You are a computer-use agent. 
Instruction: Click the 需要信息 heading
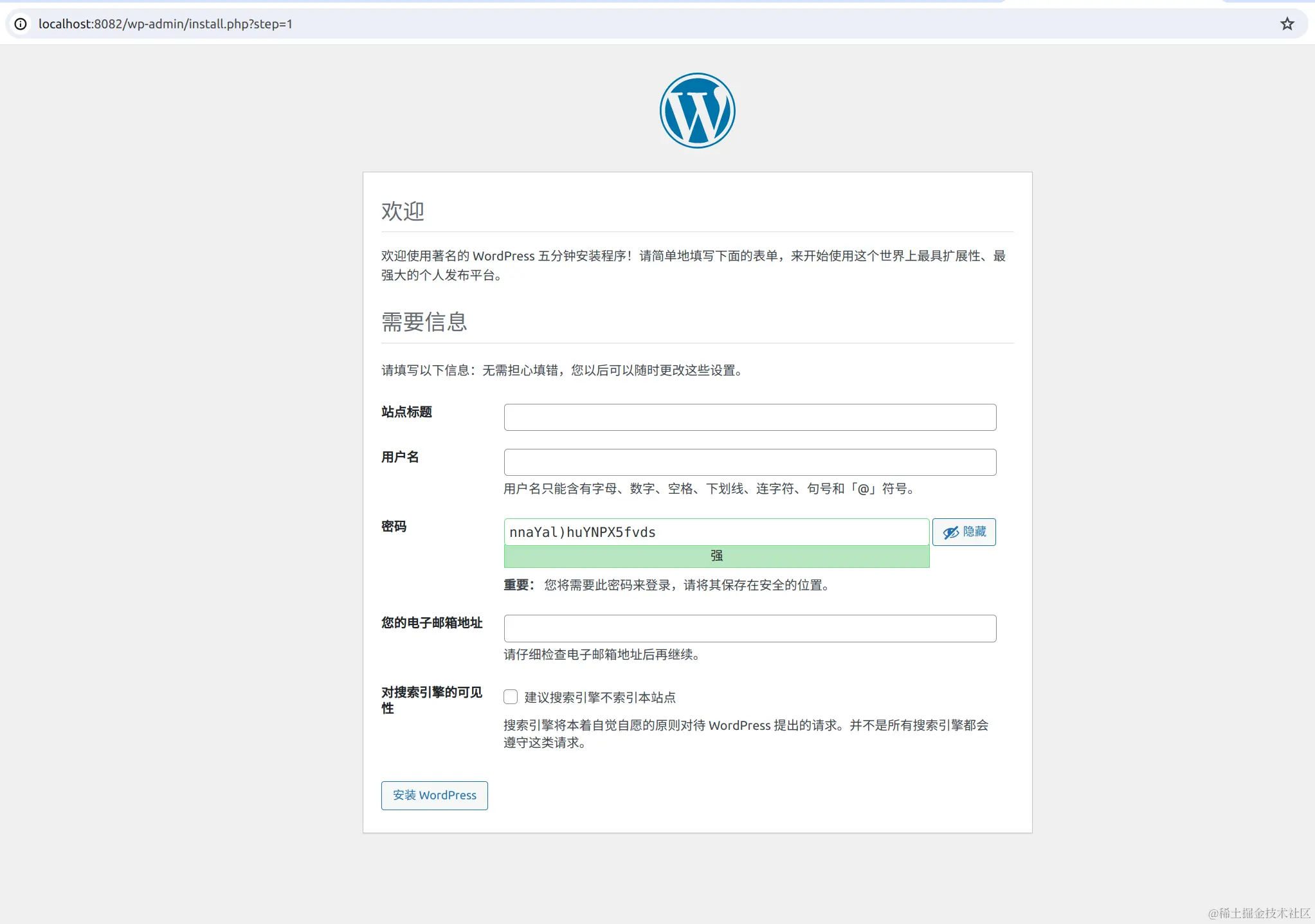point(424,322)
